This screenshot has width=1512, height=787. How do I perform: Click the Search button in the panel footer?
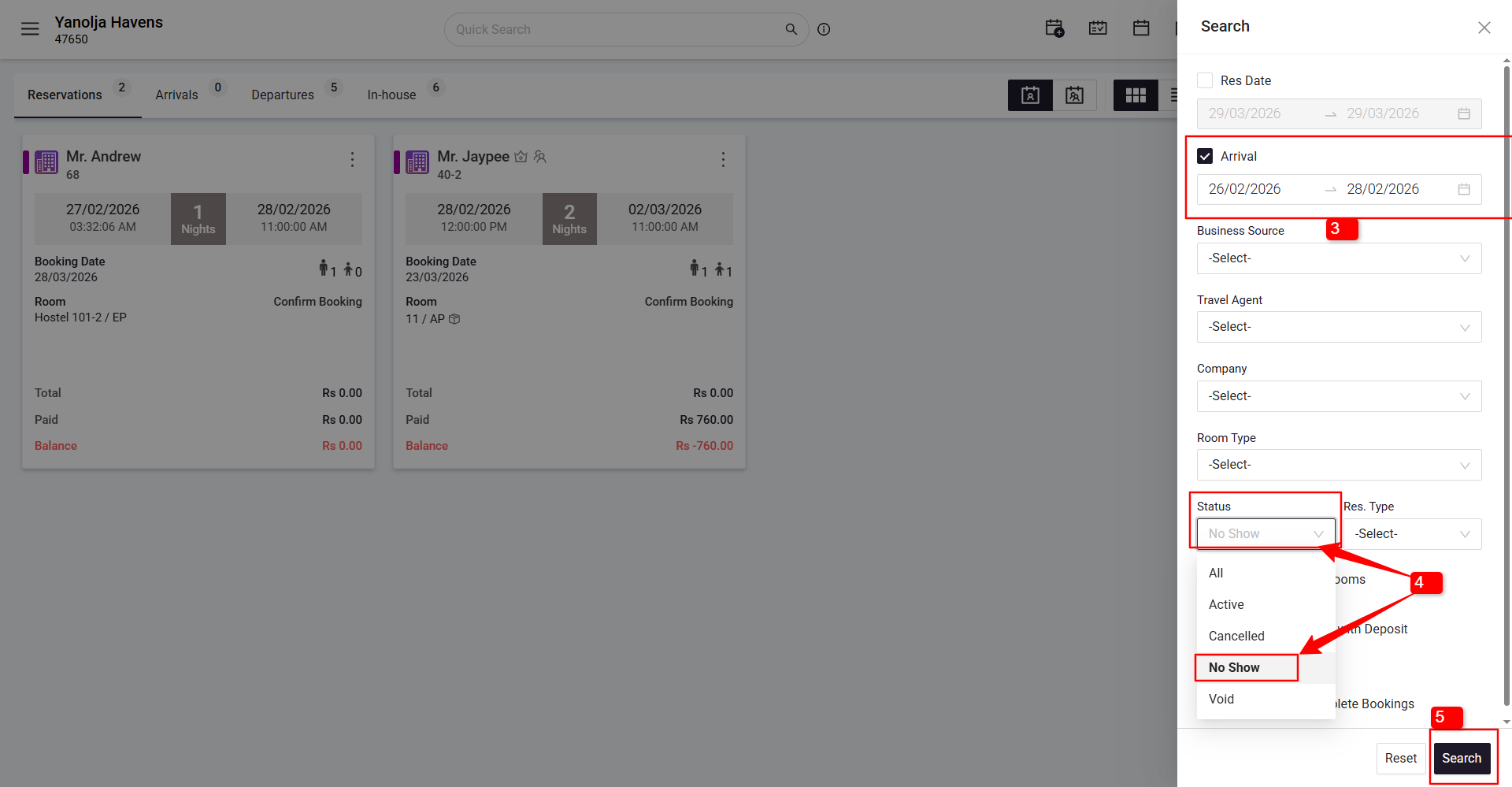click(1462, 759)
